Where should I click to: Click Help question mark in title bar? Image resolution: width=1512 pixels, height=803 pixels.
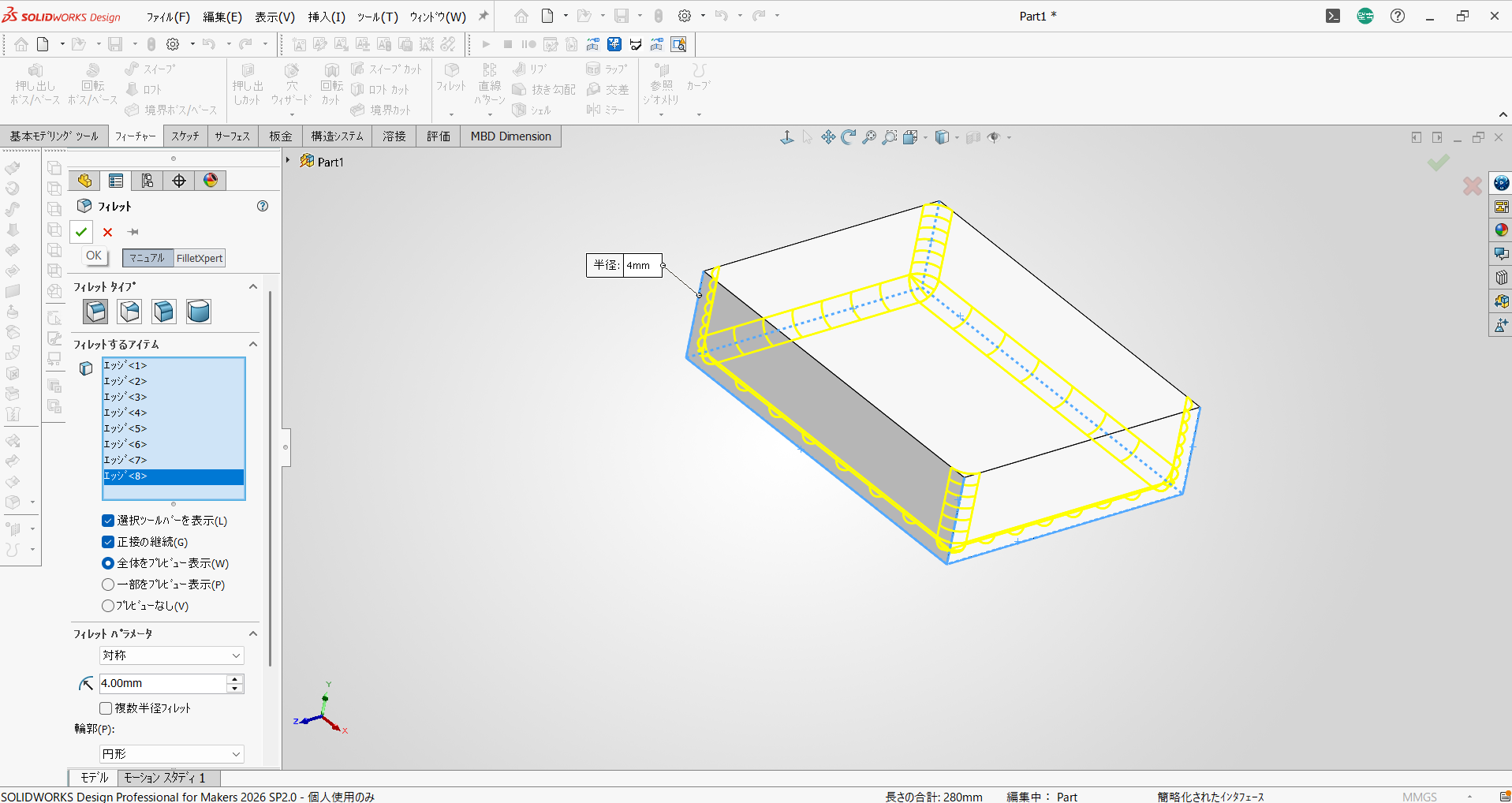coord(1398,16)
